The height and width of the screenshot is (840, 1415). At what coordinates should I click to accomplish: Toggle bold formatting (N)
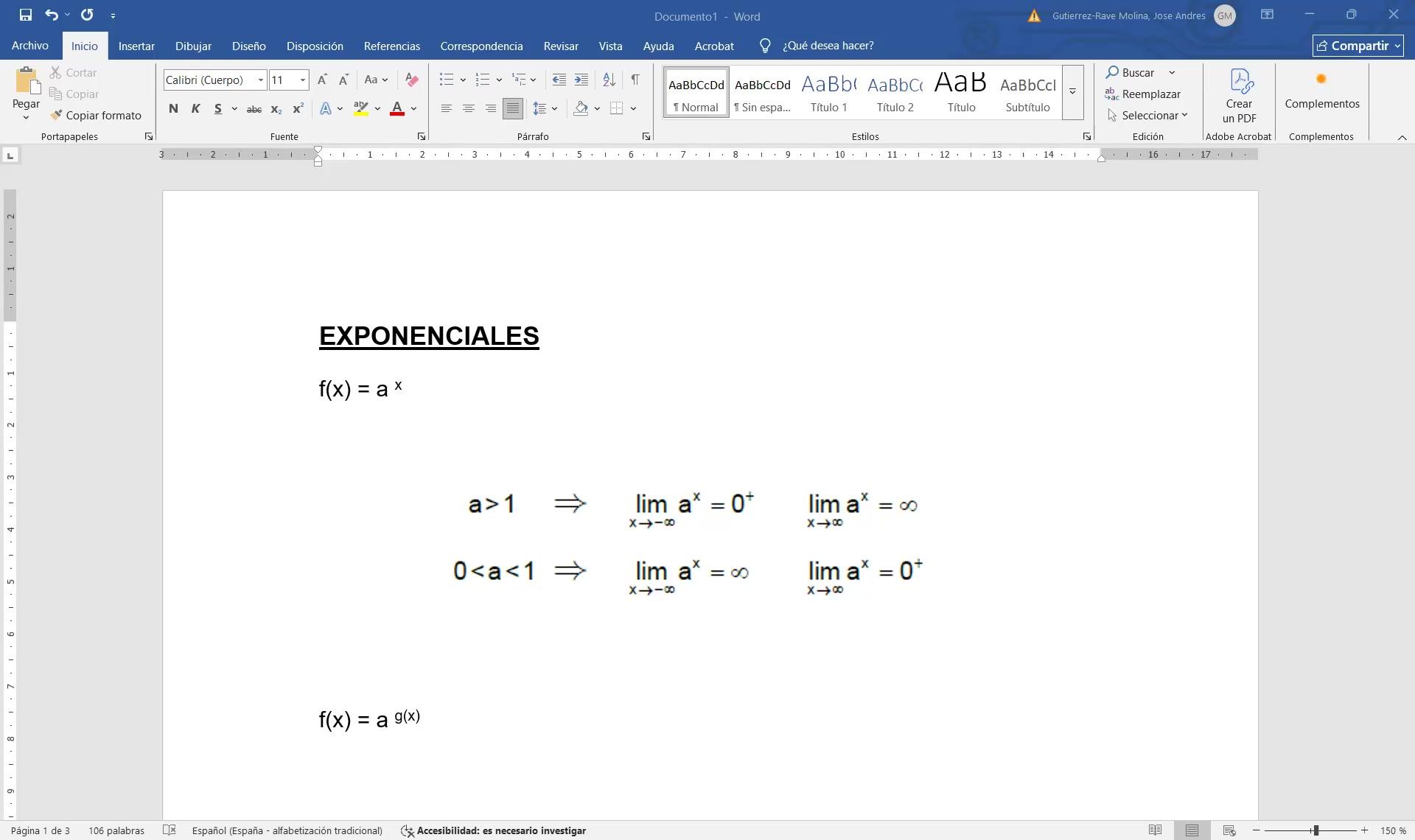[173, 108]
